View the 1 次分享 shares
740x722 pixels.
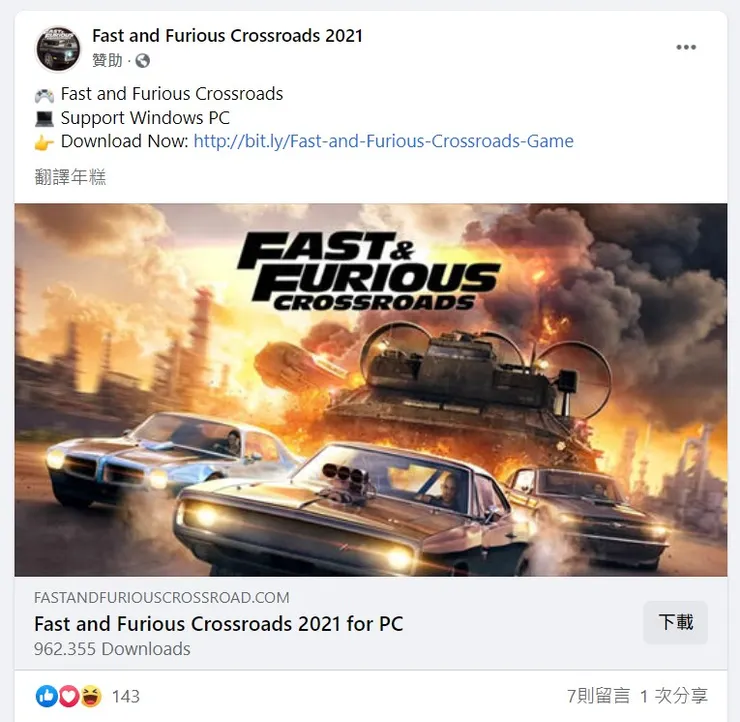coord(674,696)
